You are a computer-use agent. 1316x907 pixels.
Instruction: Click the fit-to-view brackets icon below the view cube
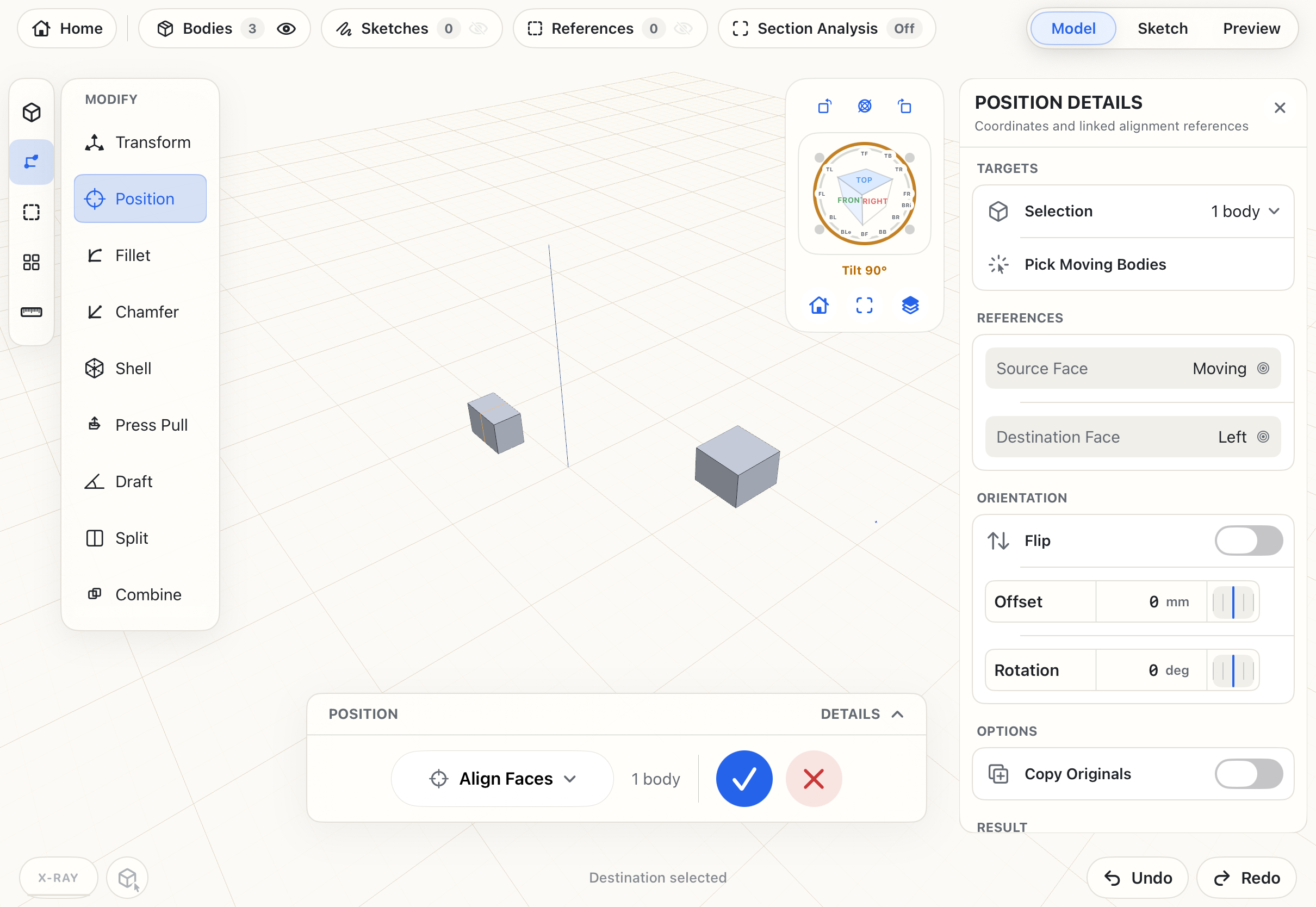864,305
